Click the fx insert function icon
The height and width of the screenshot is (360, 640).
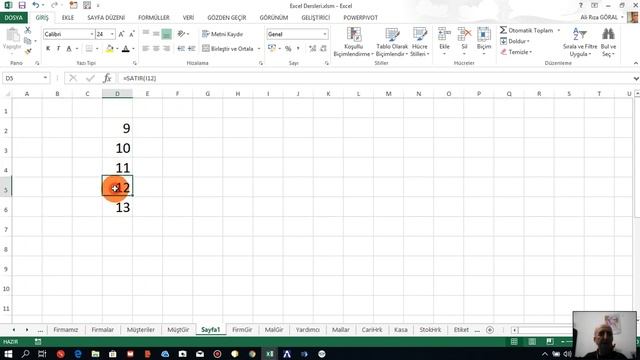pyautogui.click(x=107, y=78)
